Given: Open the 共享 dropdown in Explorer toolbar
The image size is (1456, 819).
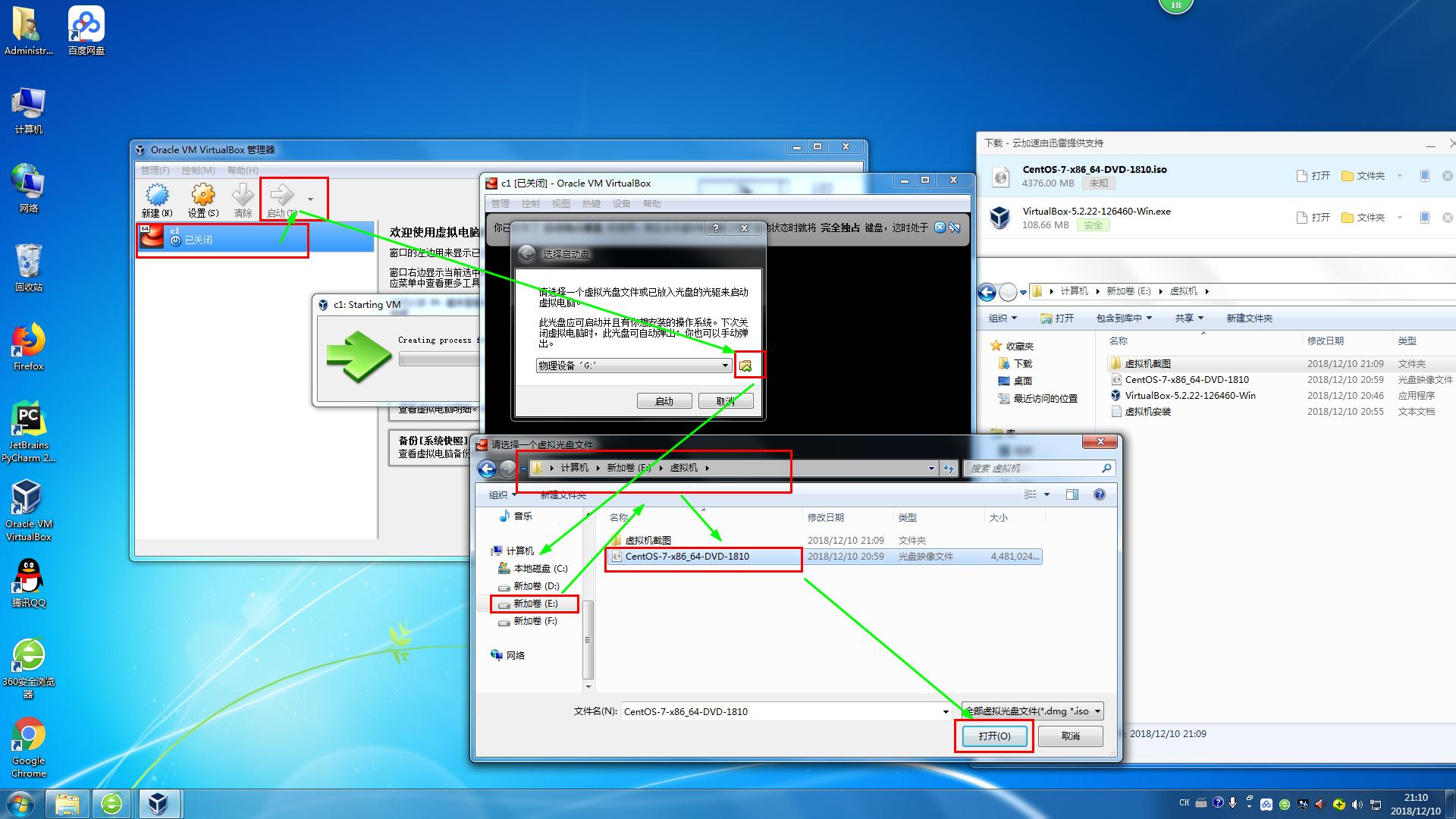Looking at the screenshot, I should [x=1190, y=318].
